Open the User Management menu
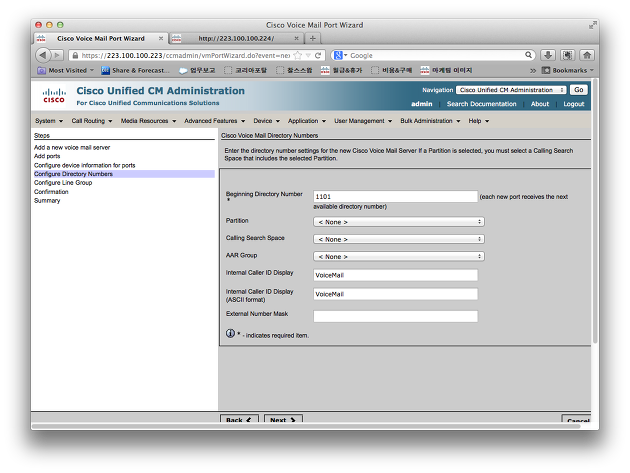This screenshot has height=473, width=630. (x=363, y=121)
